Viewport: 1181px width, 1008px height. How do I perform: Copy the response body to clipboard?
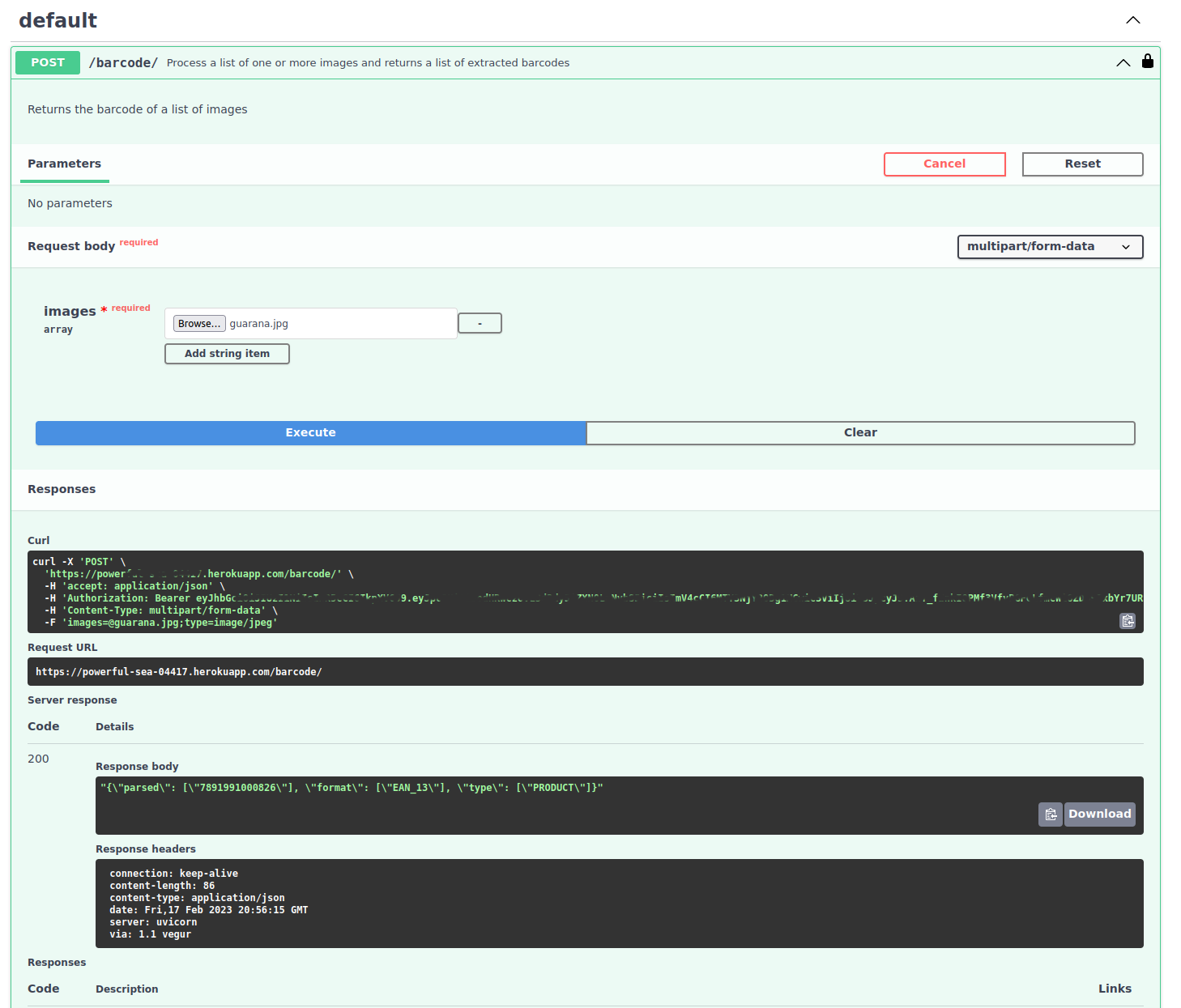pyautogui.click(x=1050, y=814)
